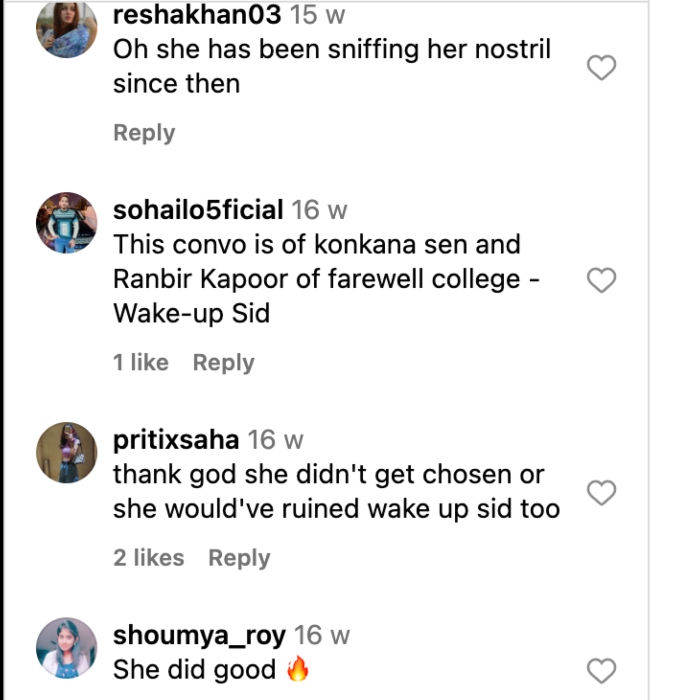Click the 16 w timestamp beside shoumya_roy
The width and height of the screenshot is (674, 700).
(x=323, y=635)
